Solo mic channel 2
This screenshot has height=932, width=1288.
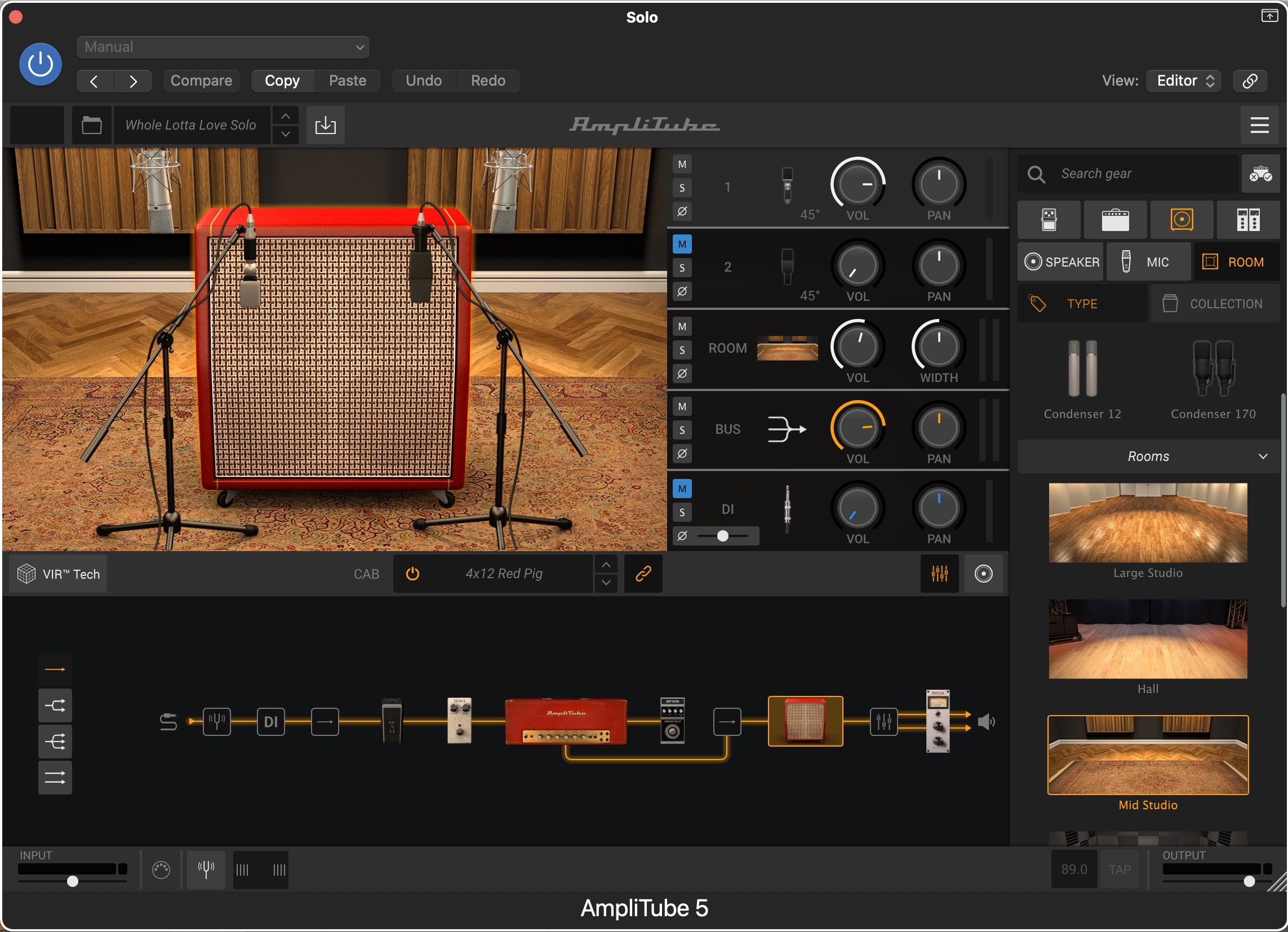click(682, 268)
